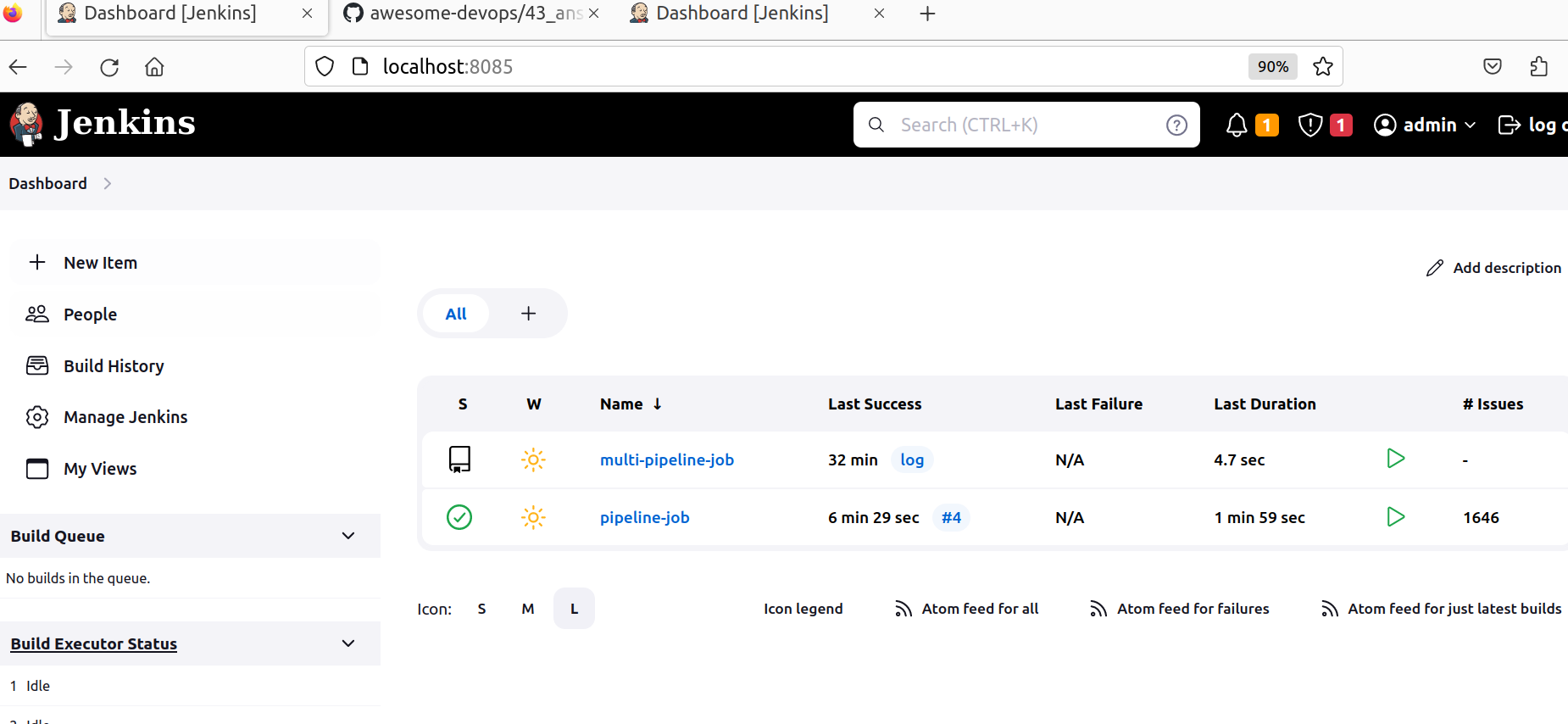Click the RSS icon for Atom feed for all
This screenshot has height=724, width=1568.
pyautogui.click(x=904, y=609)
